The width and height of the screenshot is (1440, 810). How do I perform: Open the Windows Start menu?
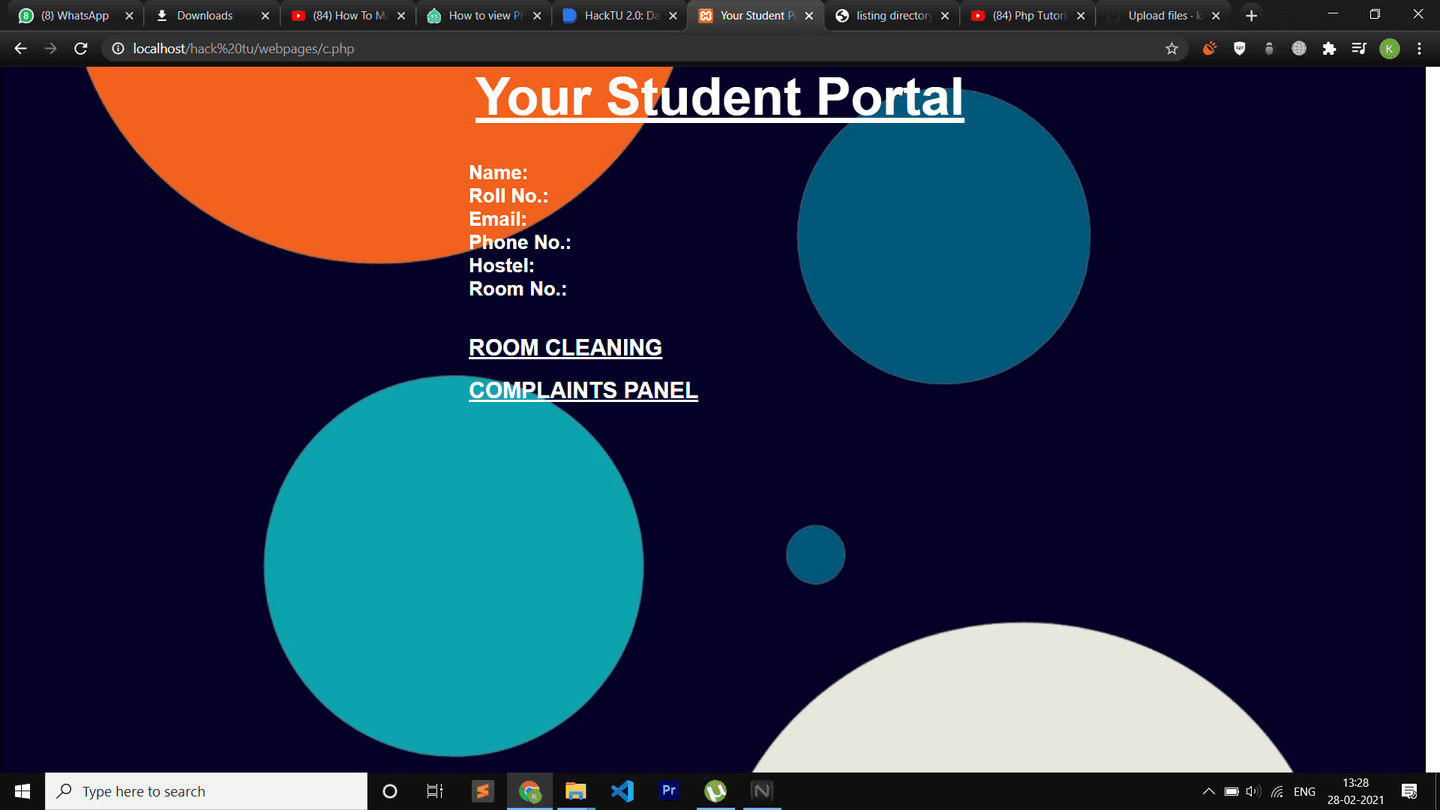click(x=22, y=791)
